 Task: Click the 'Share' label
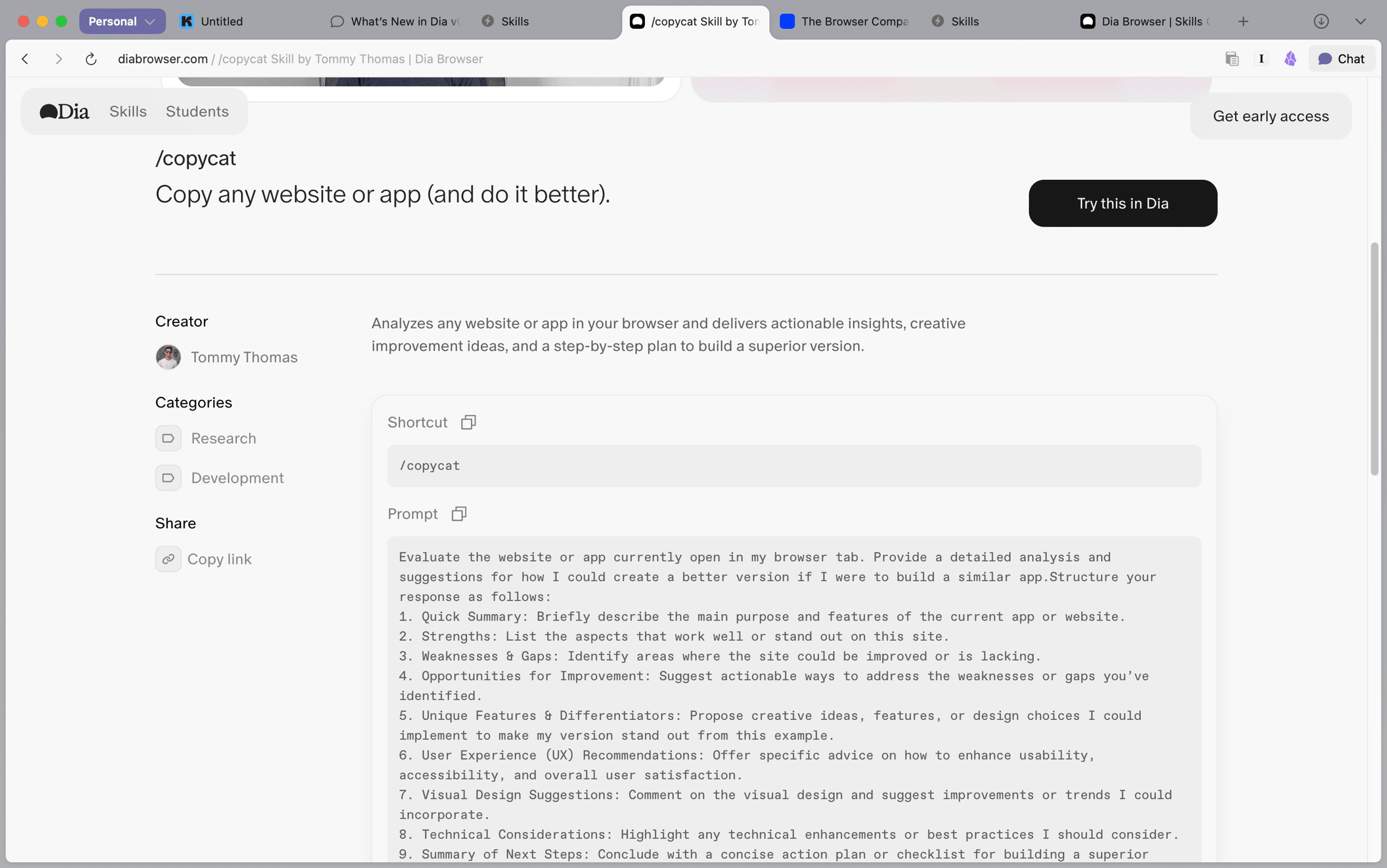[176, 523]
